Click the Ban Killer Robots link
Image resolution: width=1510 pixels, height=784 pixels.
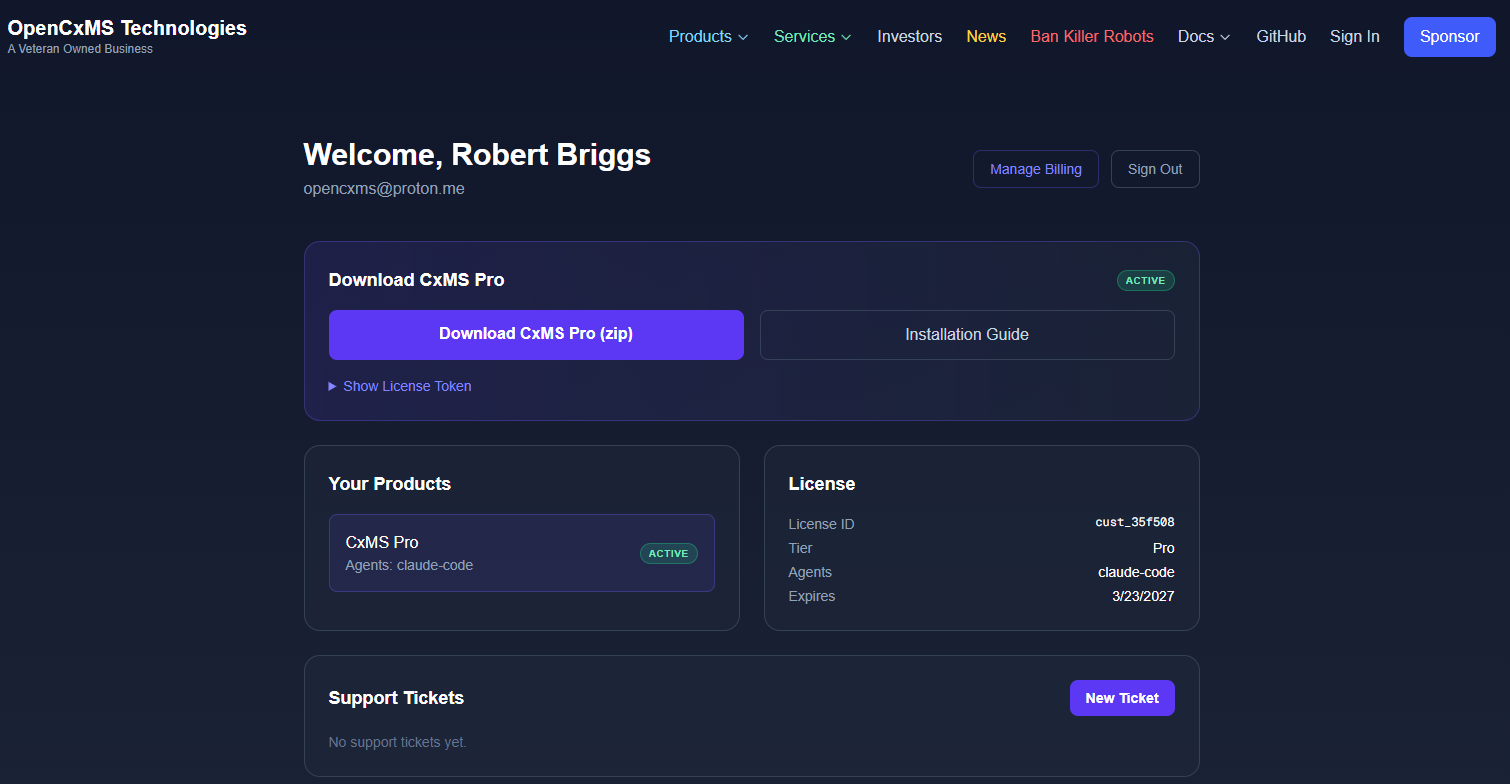click(x=1092, y=36)
